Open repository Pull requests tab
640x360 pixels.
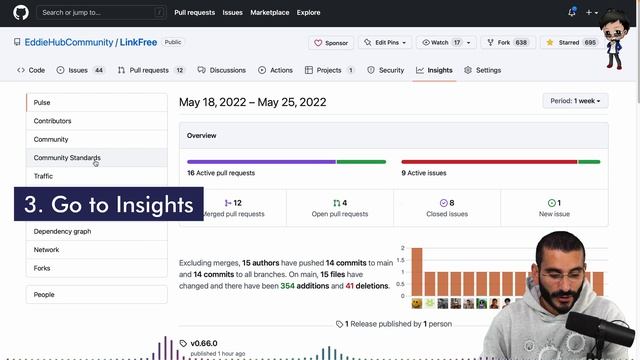(151, 70)
